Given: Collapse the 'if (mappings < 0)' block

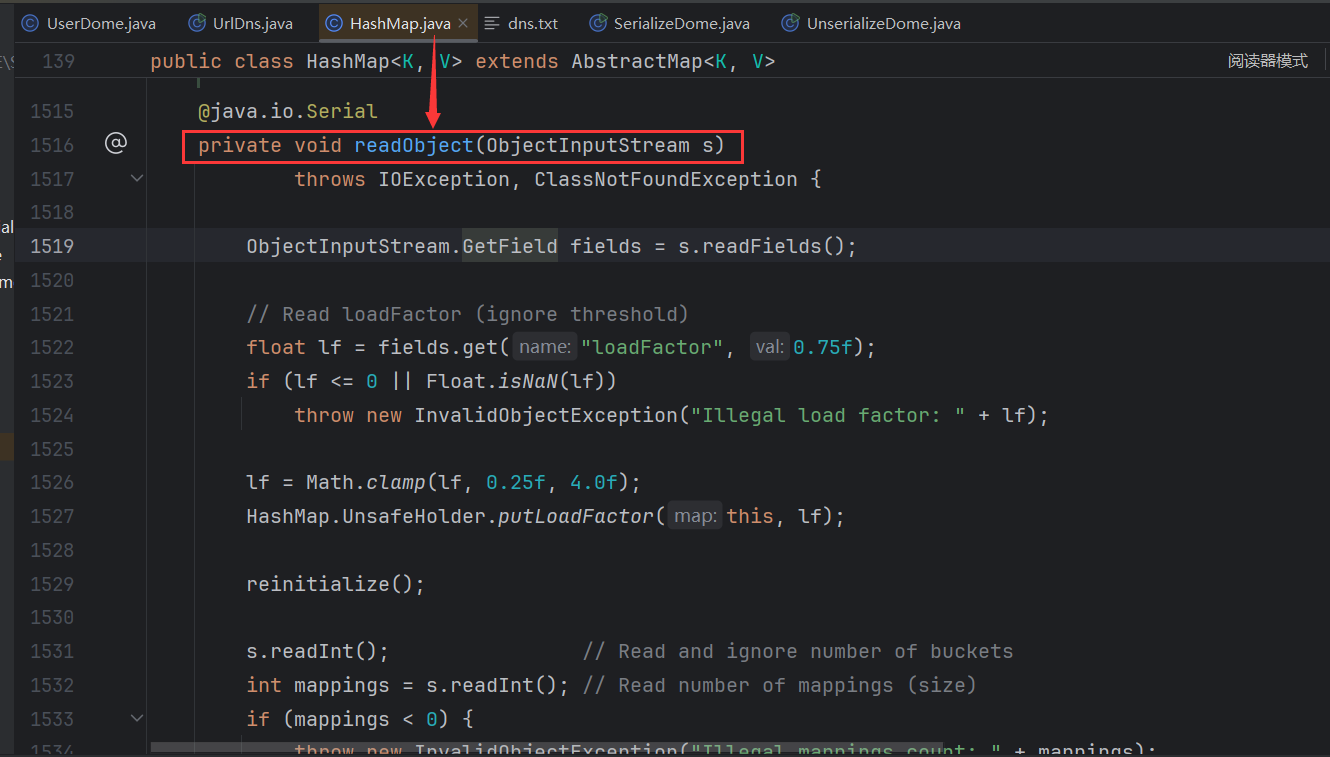Looking at the screenshot, I should click(137, 718).
